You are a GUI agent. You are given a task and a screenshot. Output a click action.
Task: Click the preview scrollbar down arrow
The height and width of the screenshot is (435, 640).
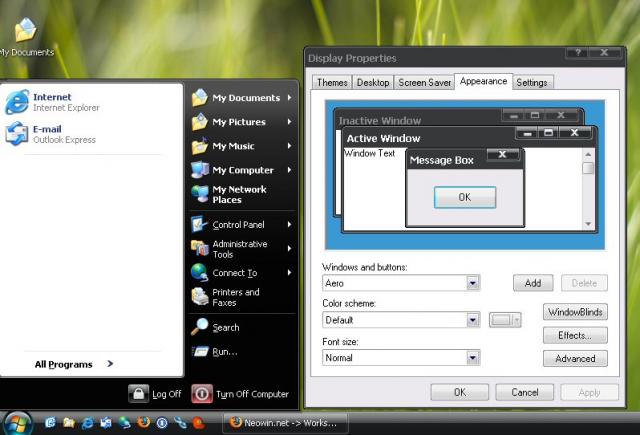pos(588,224)
